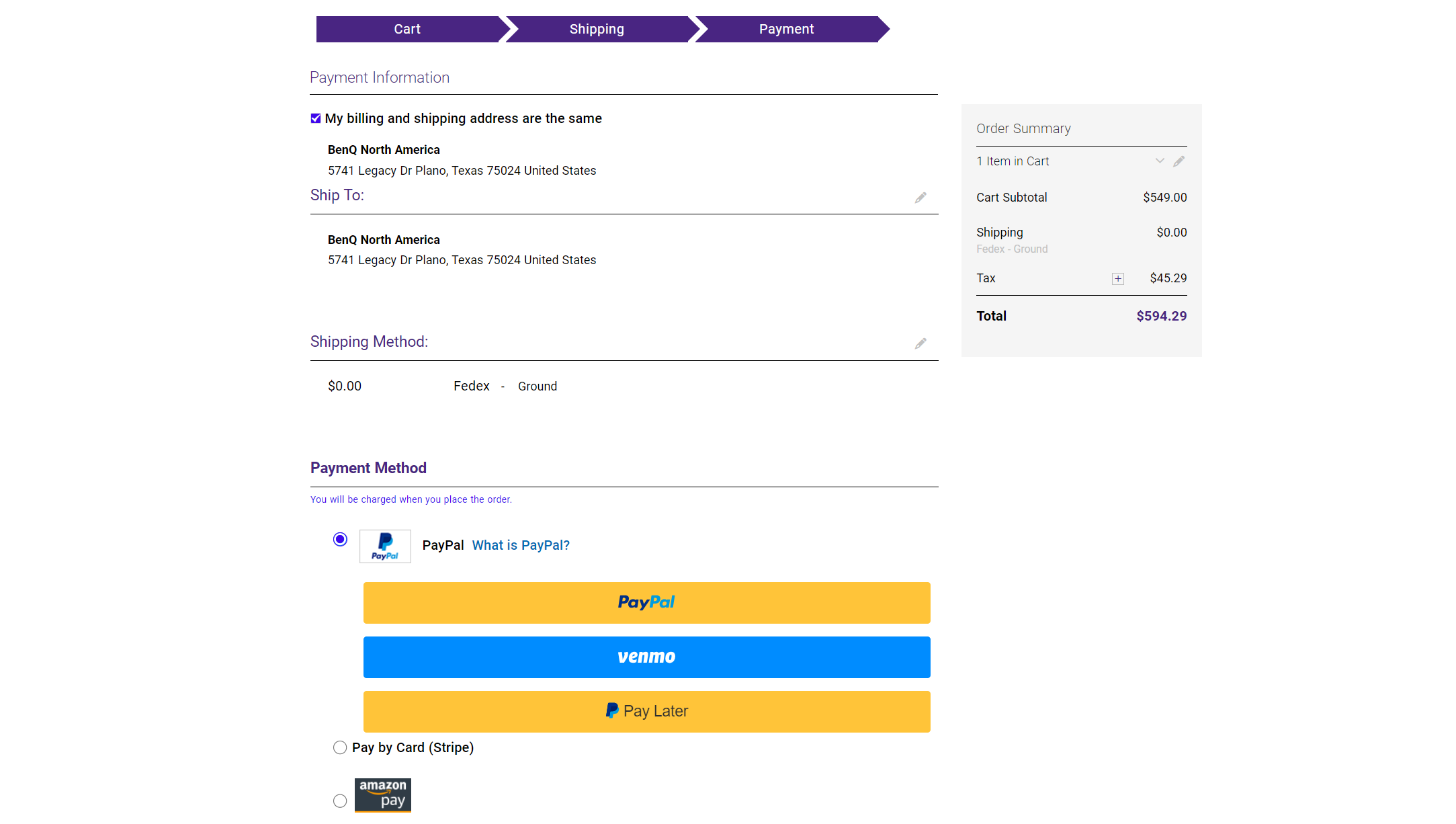Screen dimensions: 1456x824
Task: Click the billing 5741 Legacy Dr address line
Action: [x=462, y=171]
